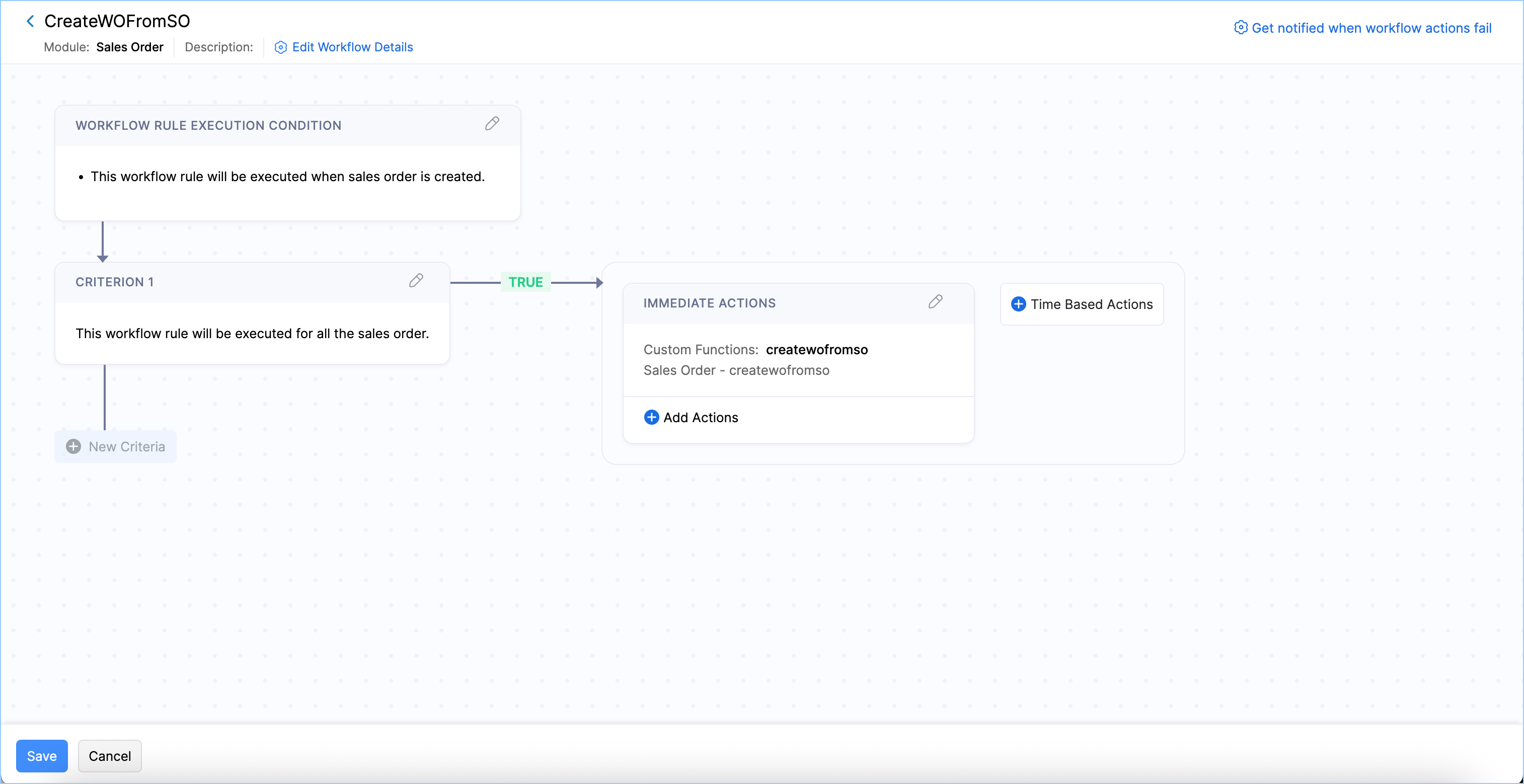Screen dimensions: 1524x784
Task: Click the plus icon beside Add Actions
Action: click(651, 417)
